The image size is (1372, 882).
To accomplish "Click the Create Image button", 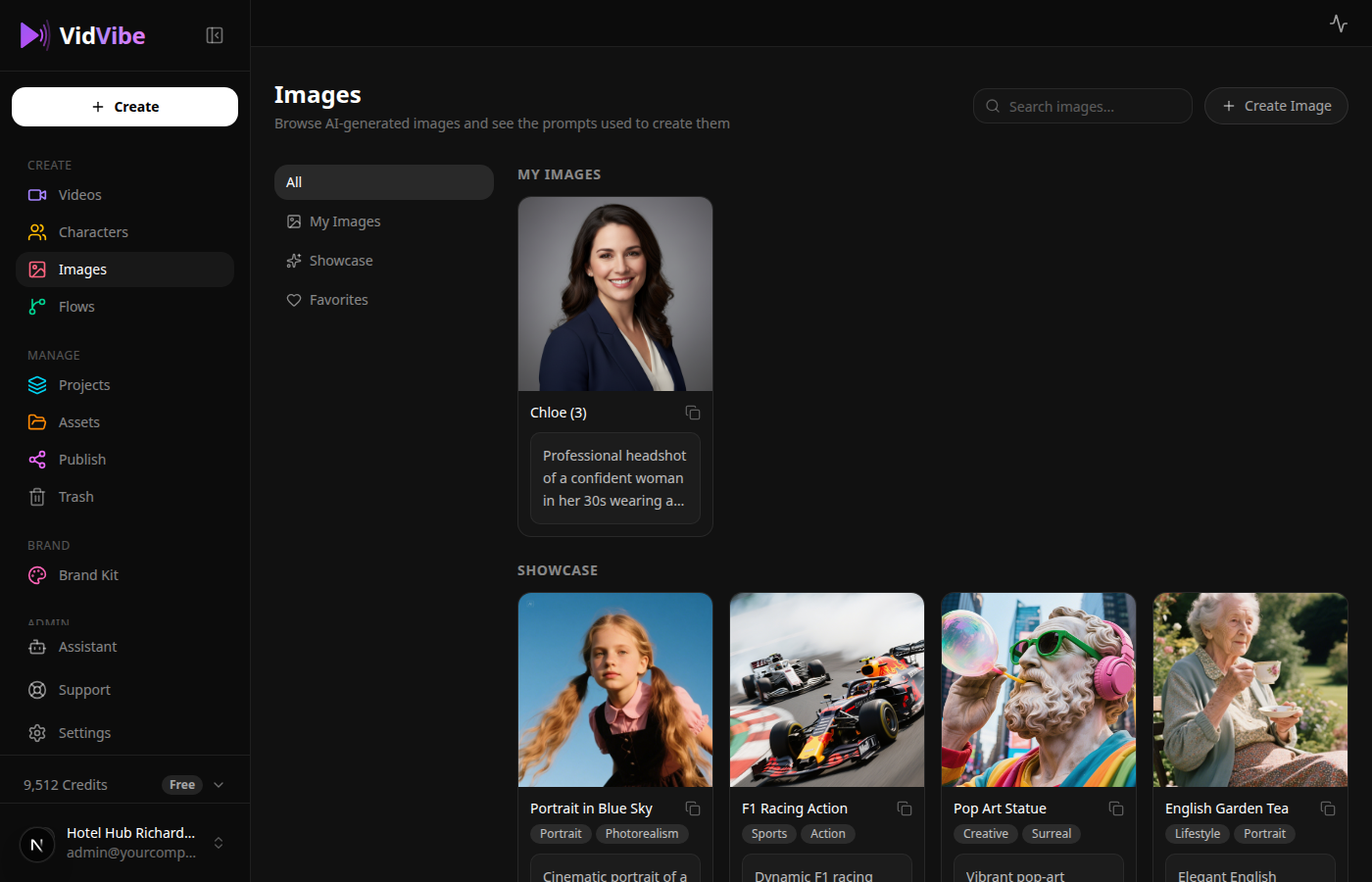I will tap(1276, 106).
